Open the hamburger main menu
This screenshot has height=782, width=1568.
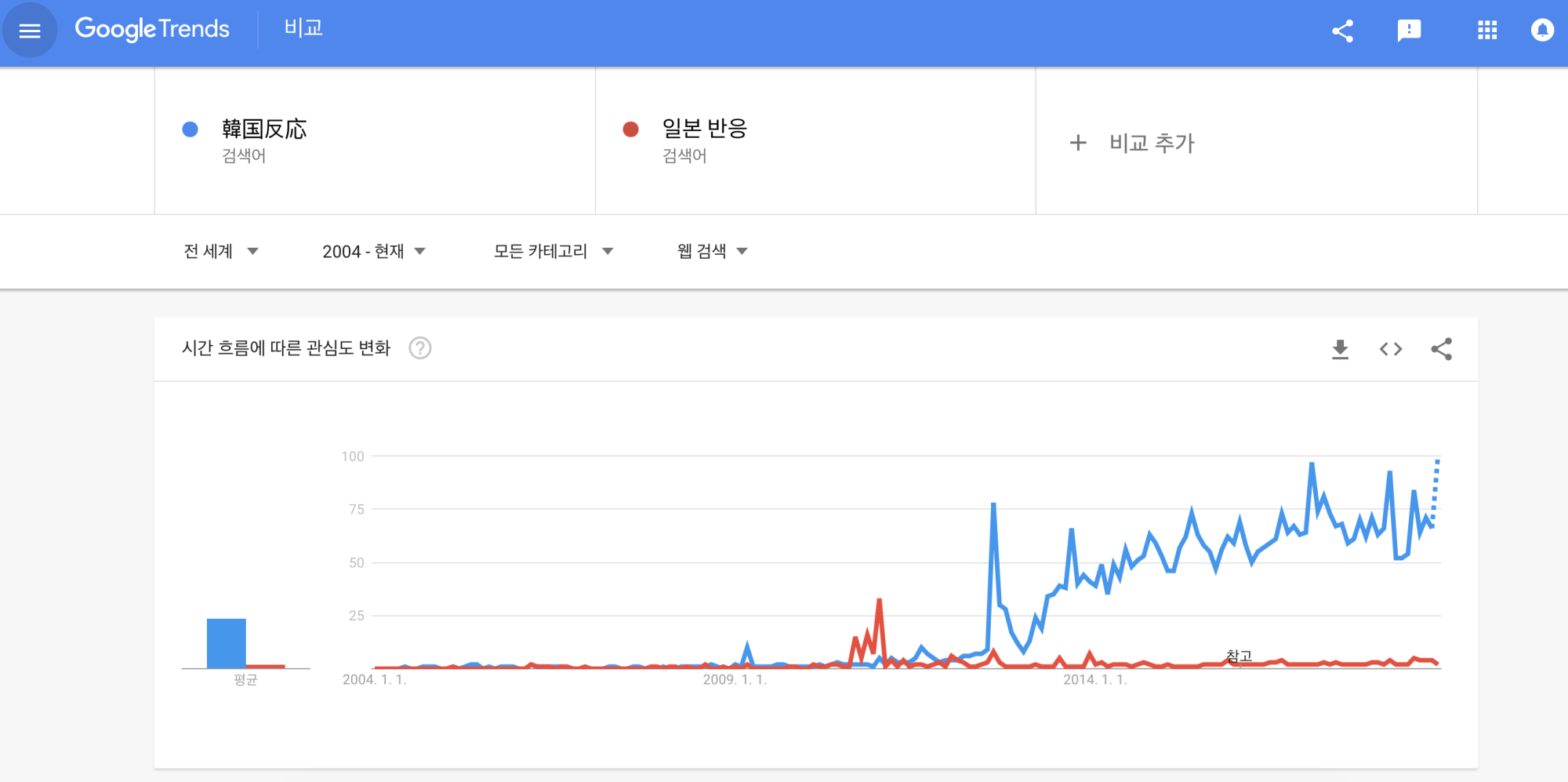click(x=30, y=31)
